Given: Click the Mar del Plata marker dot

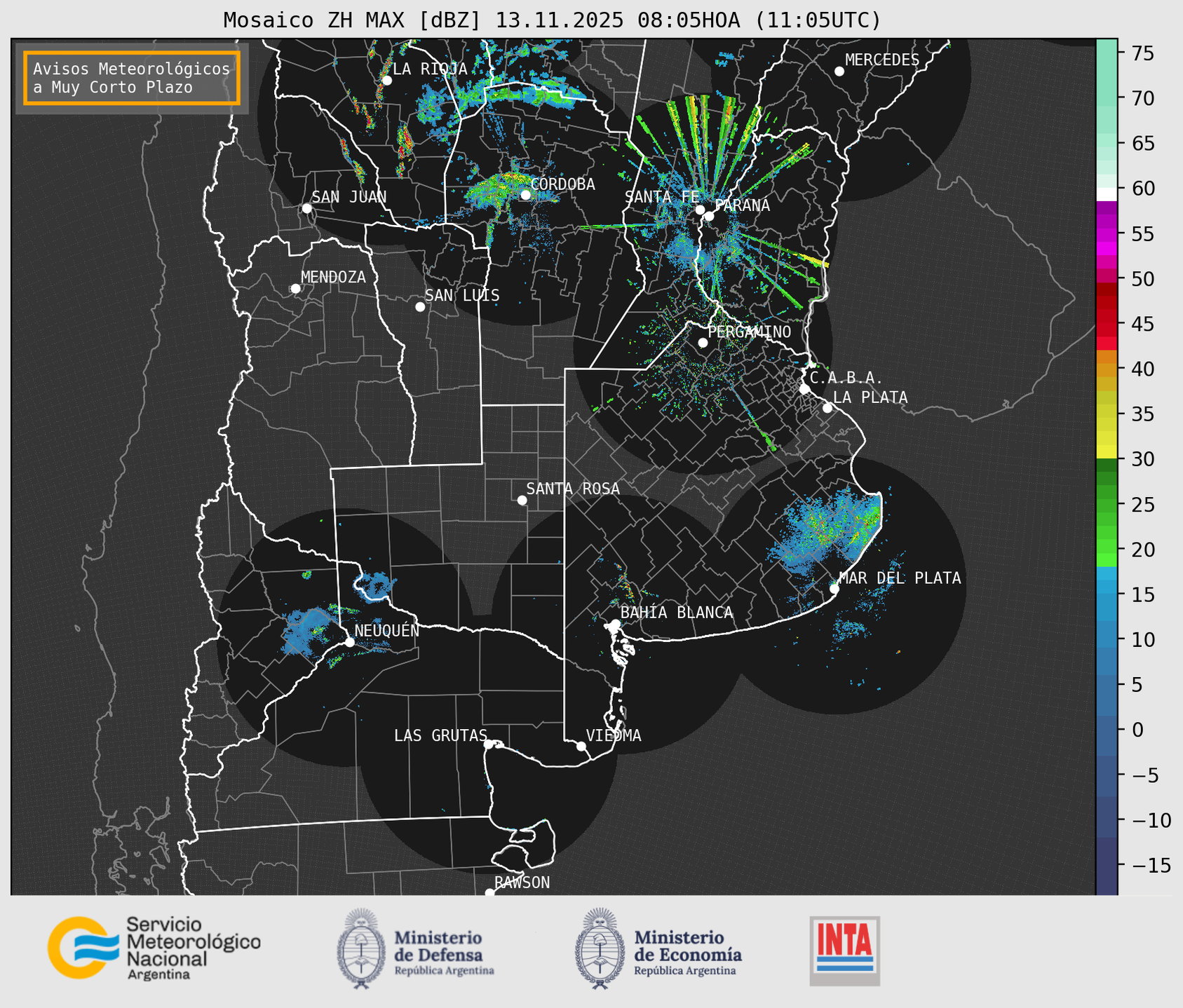Looking at the screenshot, I should point(834,589).
